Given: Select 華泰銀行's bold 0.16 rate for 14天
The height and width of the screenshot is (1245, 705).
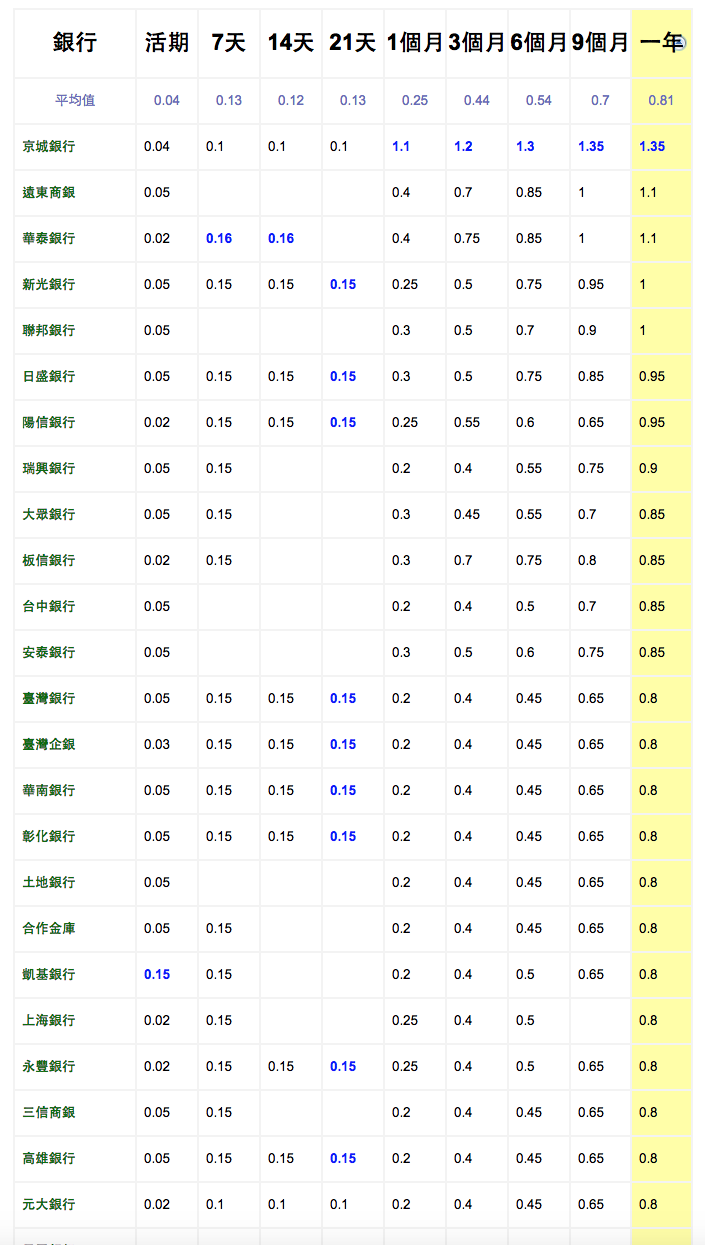Looking at the screenshot, I should [281, 238].
